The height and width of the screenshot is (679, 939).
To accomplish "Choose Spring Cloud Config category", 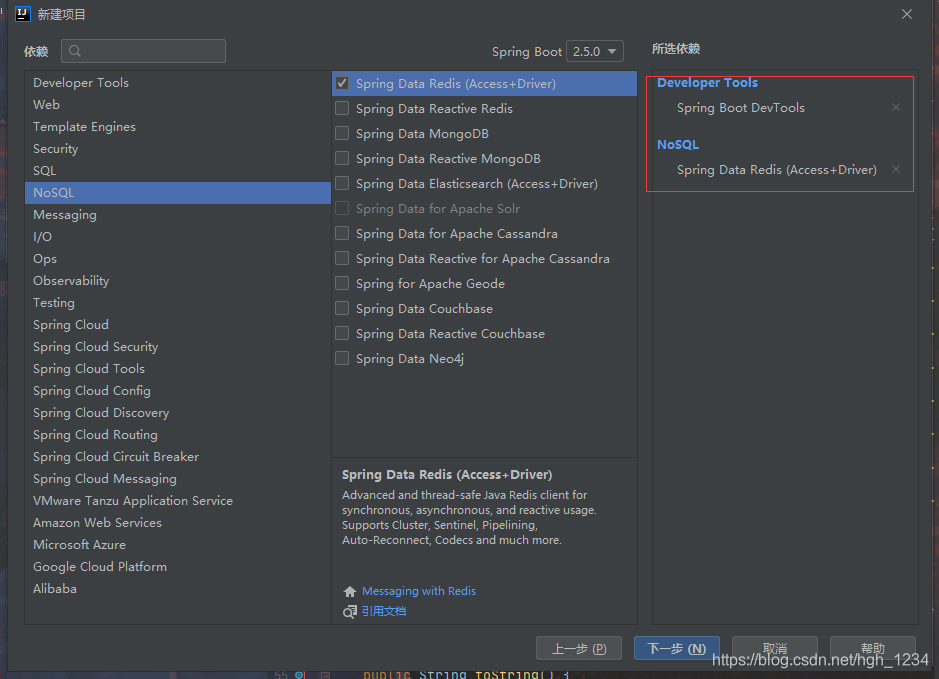I will pos(178,391).
